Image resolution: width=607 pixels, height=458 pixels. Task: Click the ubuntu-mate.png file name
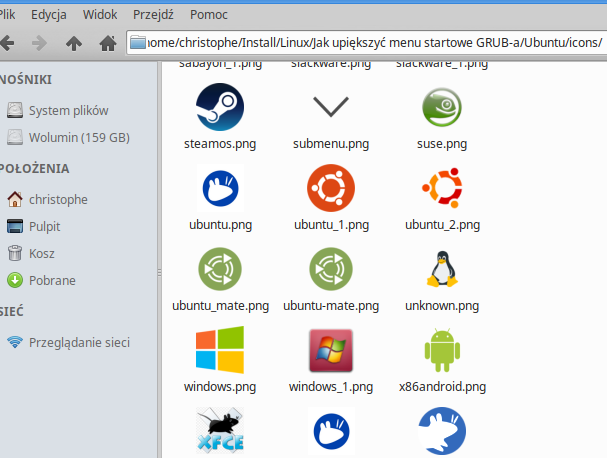pos(331,306)
